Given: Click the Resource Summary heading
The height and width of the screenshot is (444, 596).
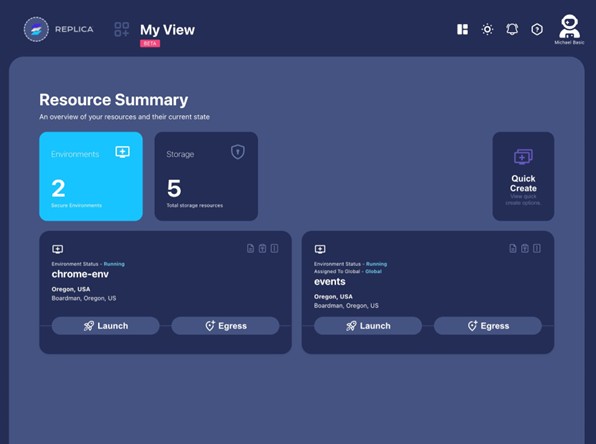Looking at the screenshot, I should (114, 100).
